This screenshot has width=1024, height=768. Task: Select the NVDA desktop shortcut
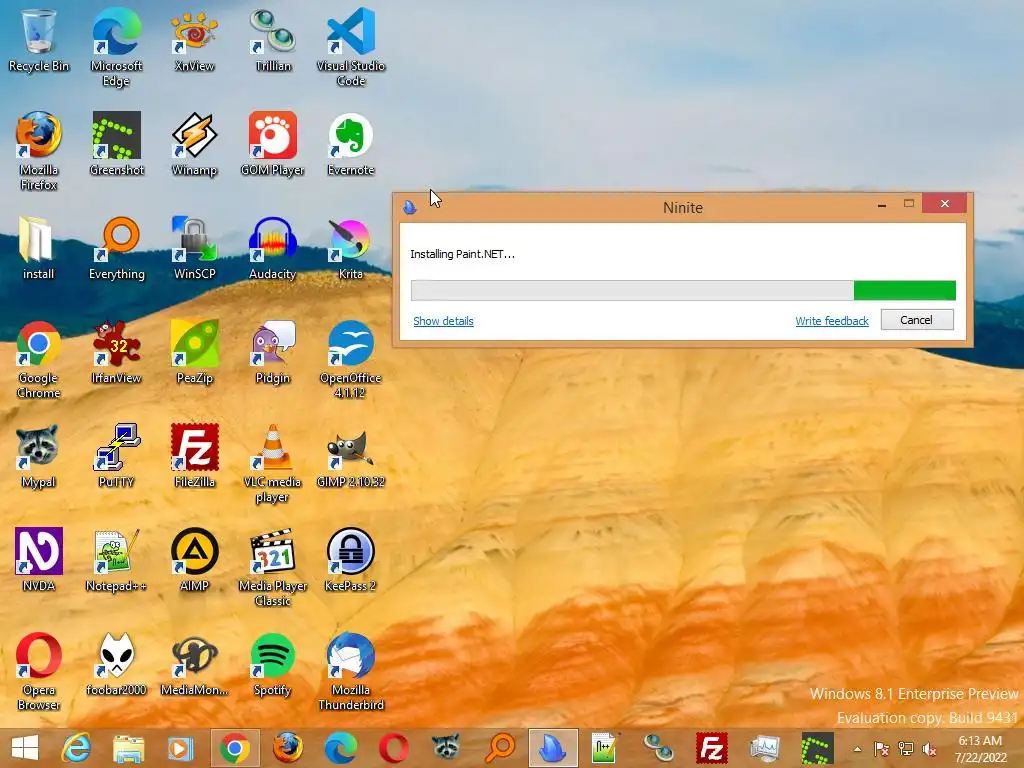(x=39, y=560)
